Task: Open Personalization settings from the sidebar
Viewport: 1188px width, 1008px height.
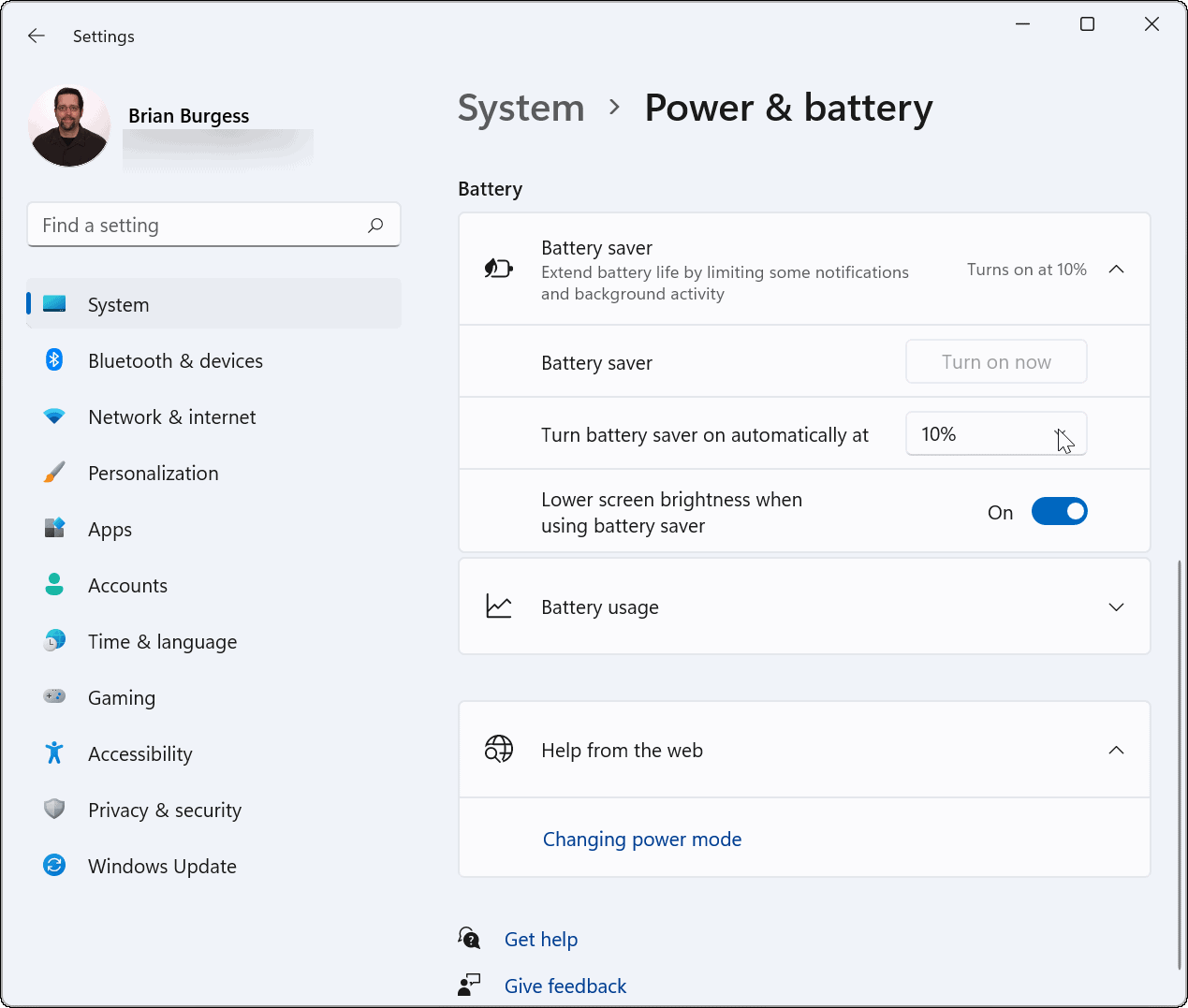Action: point(153,473)
